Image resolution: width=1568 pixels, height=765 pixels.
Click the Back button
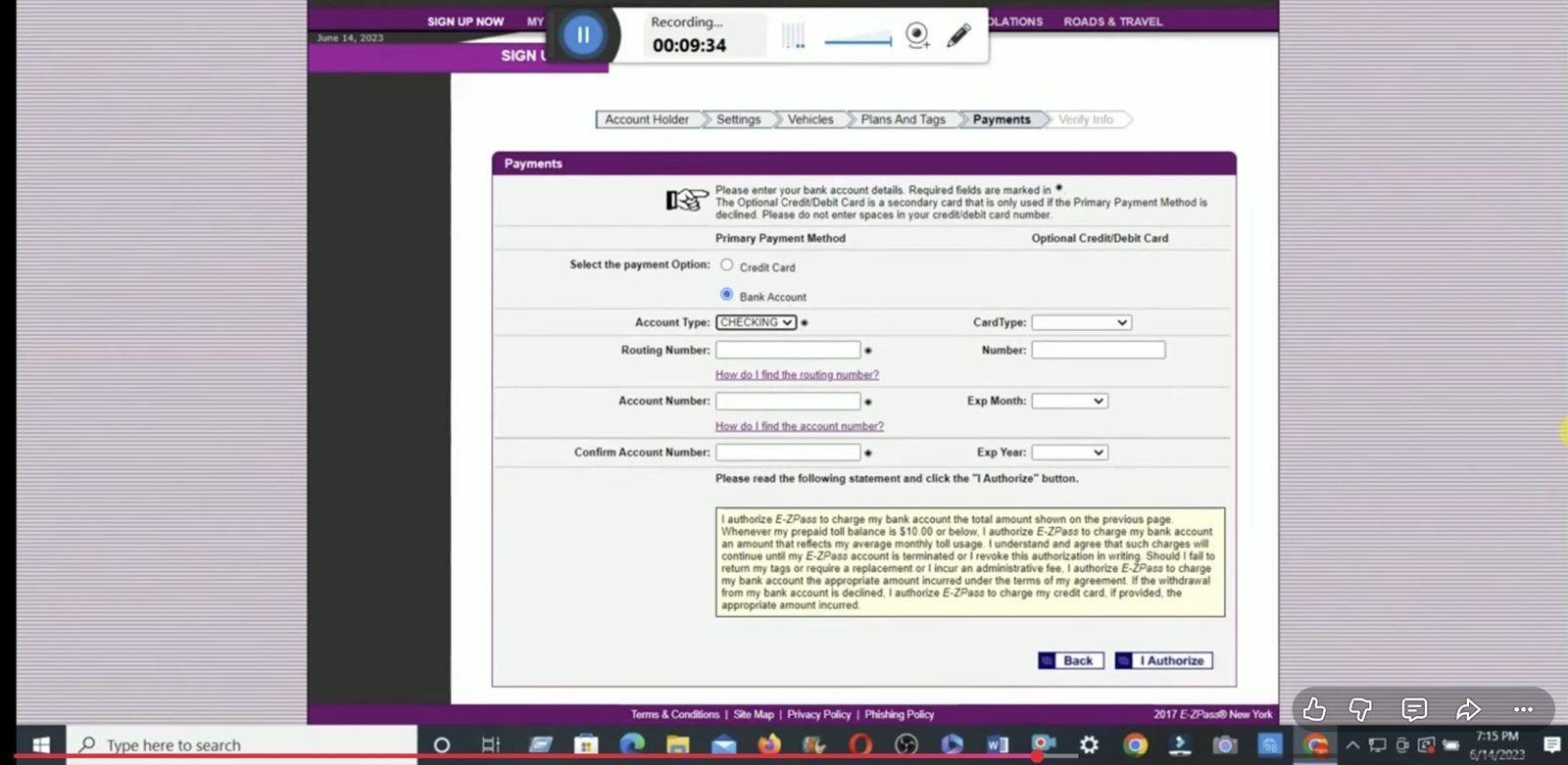point(1071,661)
